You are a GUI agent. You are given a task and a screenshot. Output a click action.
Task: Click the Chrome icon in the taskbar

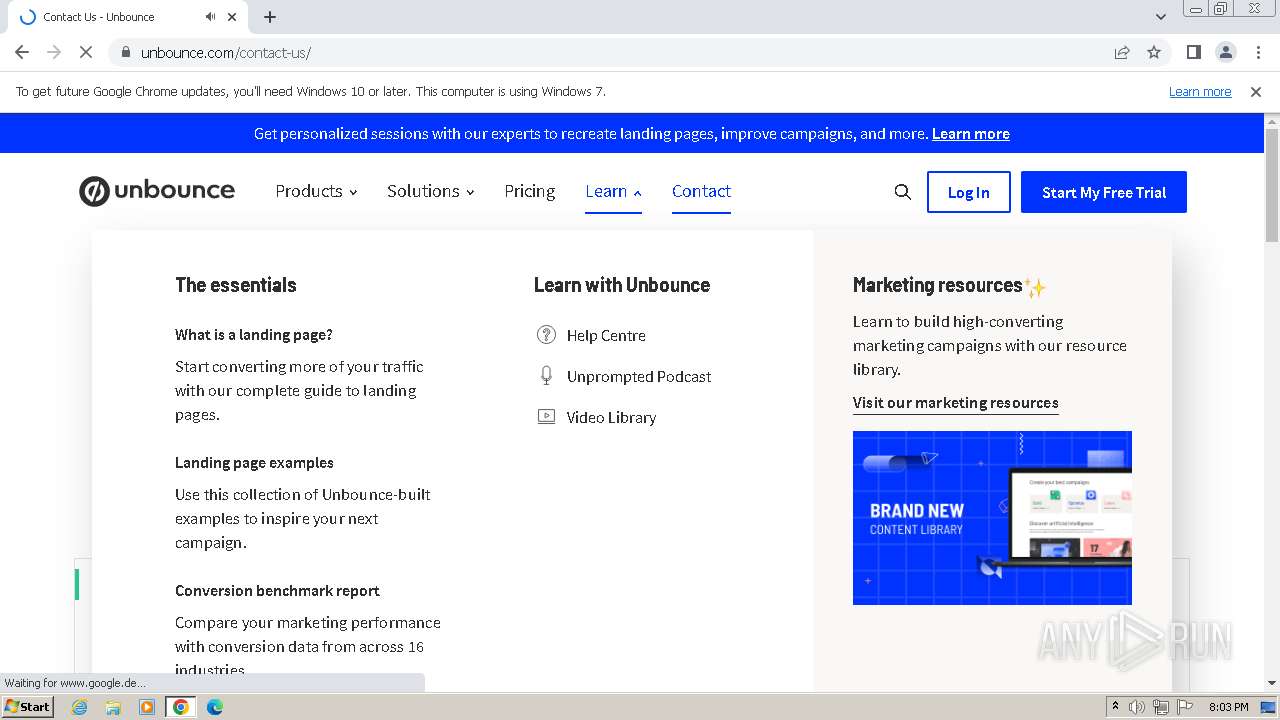[181, 707]
